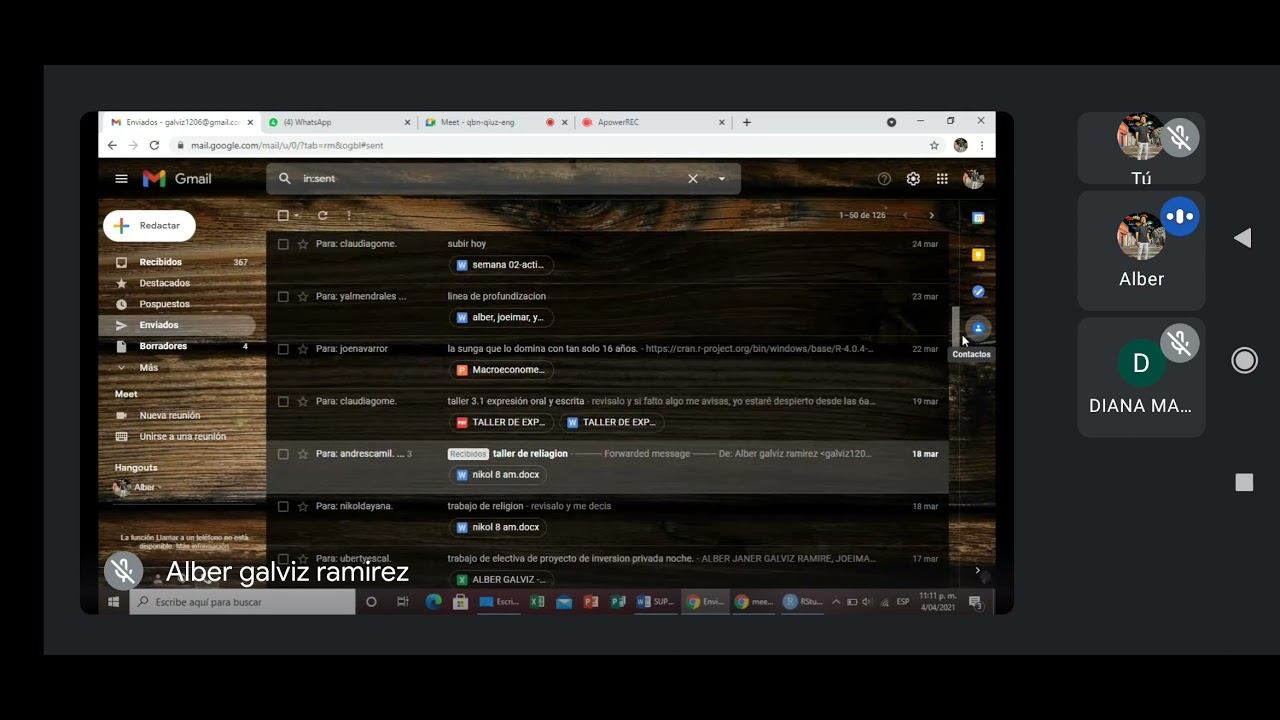Open select-all dropdown arrow in toolbar
1280x720 pixels.
tap(297, 216)
